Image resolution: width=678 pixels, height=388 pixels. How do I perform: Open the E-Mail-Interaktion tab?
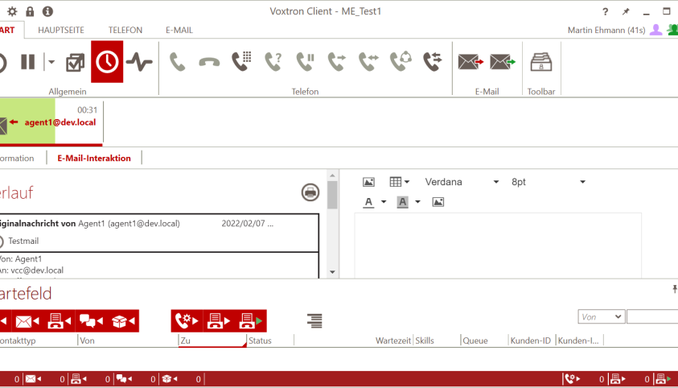[94, 158]
